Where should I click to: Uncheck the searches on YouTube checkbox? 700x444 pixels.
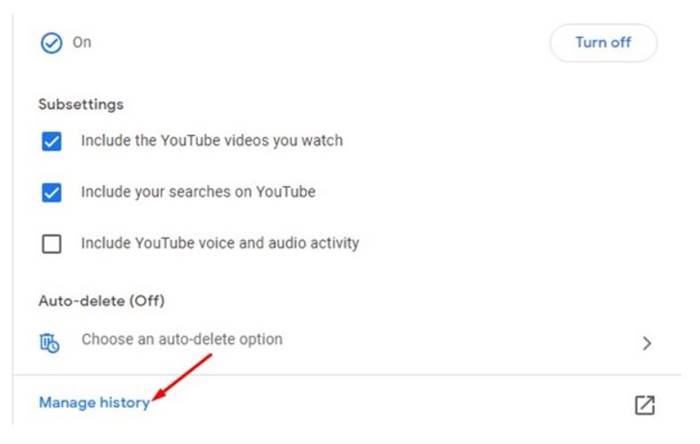[51, 193]
